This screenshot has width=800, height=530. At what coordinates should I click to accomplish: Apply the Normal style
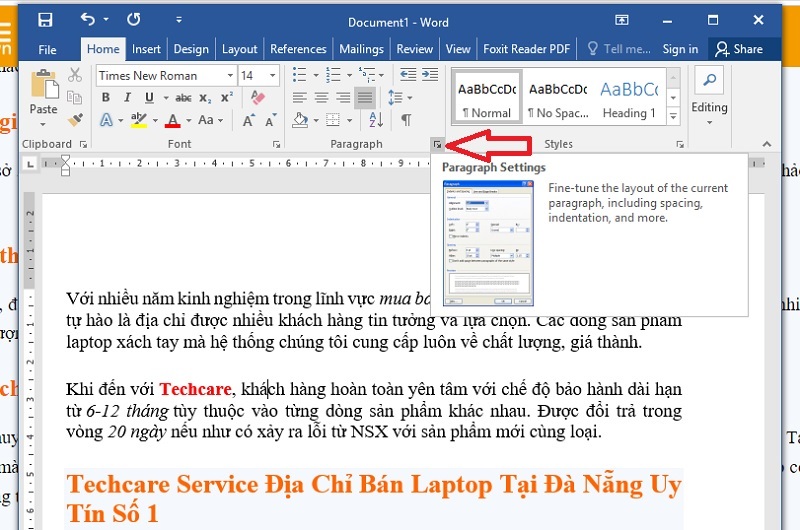(487, 97)
